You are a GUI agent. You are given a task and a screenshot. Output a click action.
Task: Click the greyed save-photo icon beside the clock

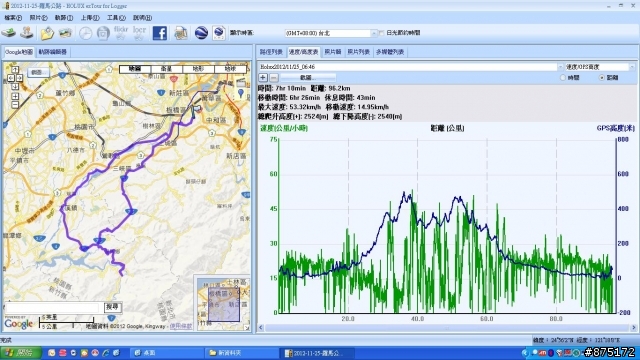coord(103,33)
